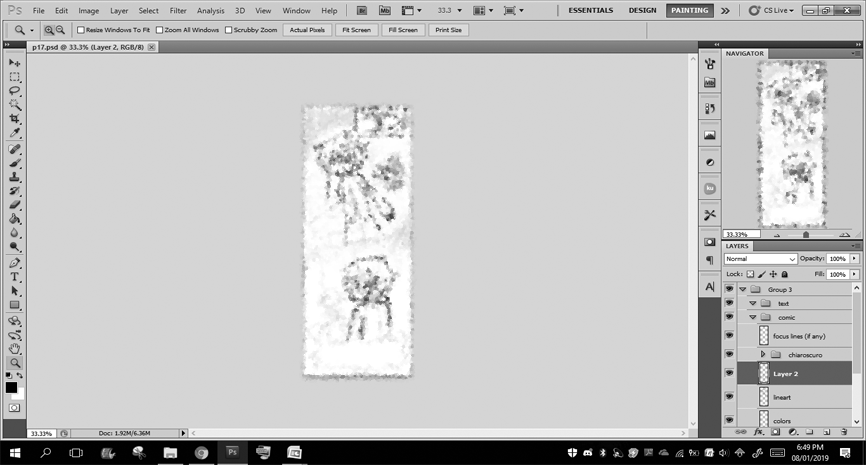Viewport: 866px width, 465px height.
Task: Click the Actual Pixels button
Action: [x=307, y=30]
